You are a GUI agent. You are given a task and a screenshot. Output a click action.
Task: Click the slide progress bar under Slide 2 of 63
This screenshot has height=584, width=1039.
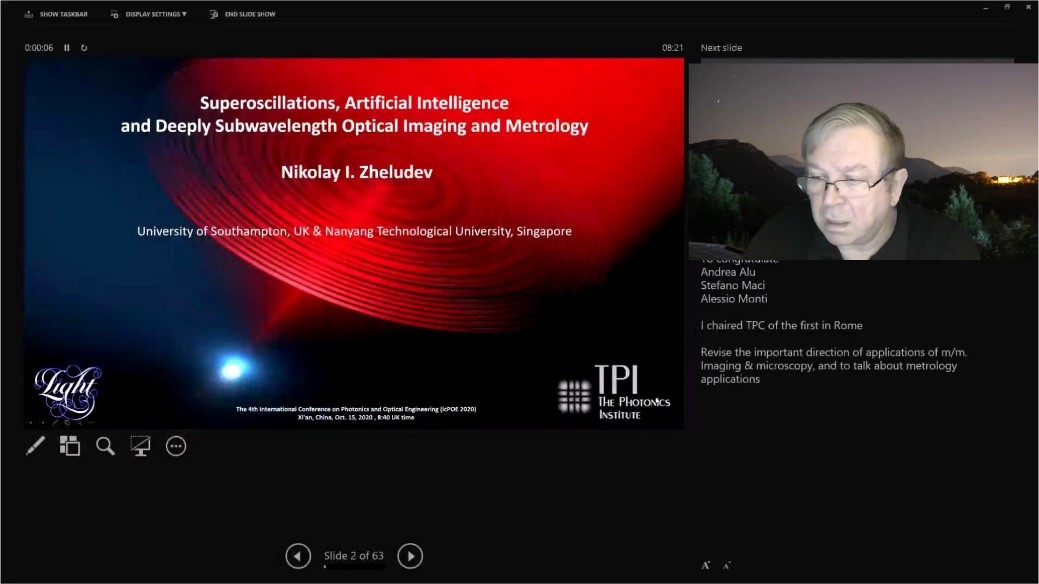point(354,567)
